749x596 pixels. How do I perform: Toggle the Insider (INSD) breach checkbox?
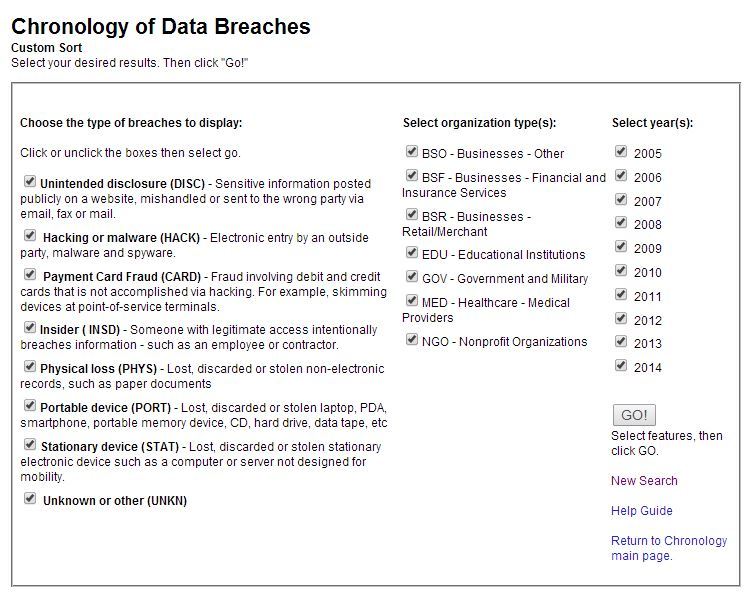30,327
